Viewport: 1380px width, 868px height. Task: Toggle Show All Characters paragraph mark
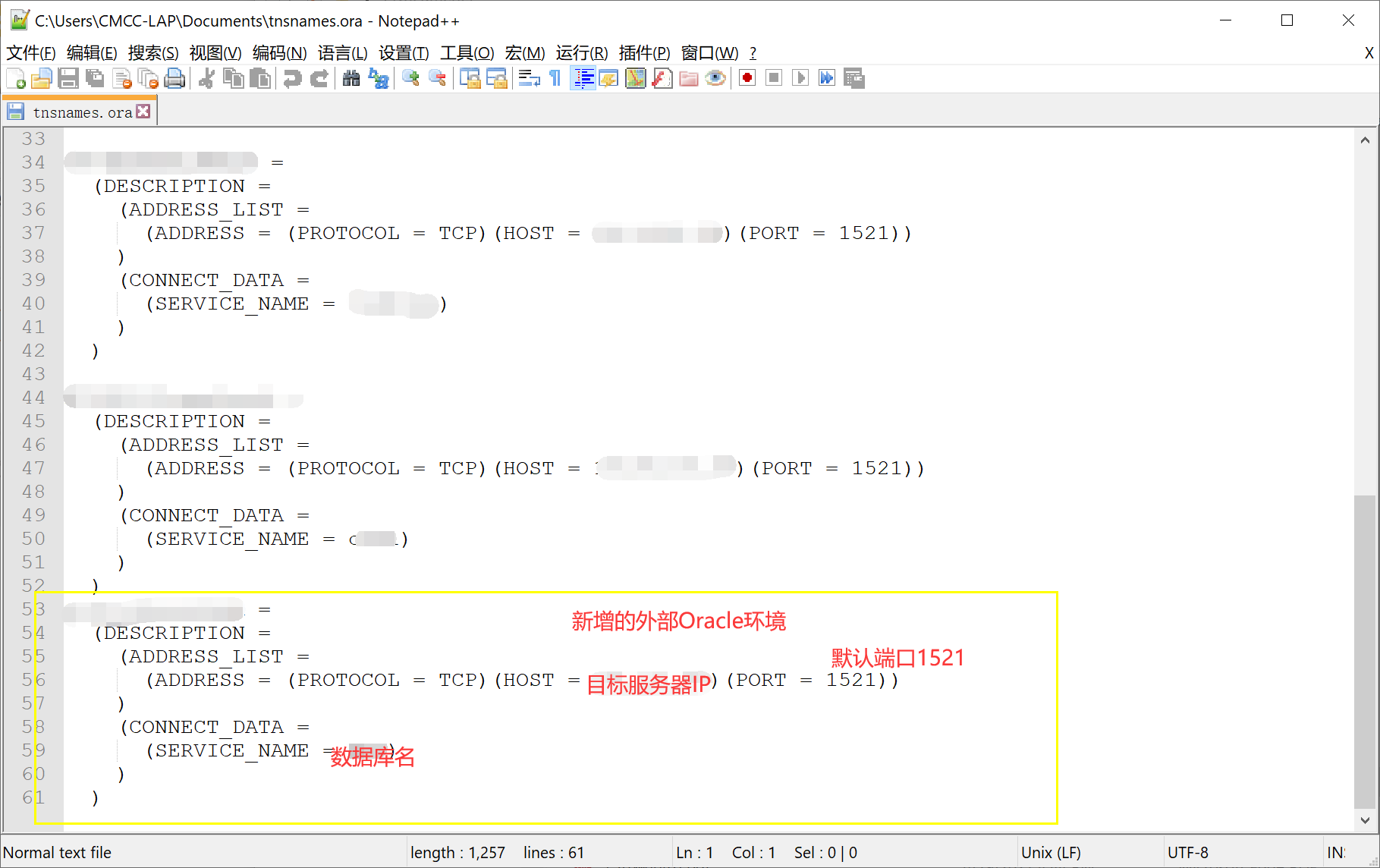tap(555, 78)
